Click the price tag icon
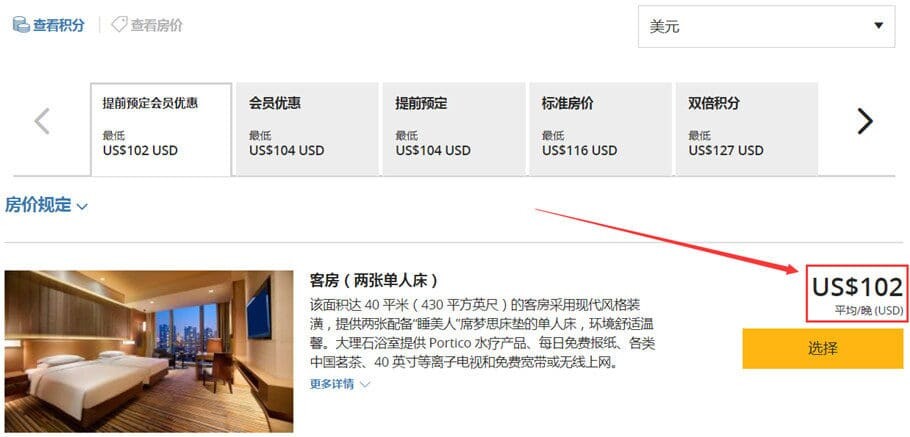 [x=119, y=24]
